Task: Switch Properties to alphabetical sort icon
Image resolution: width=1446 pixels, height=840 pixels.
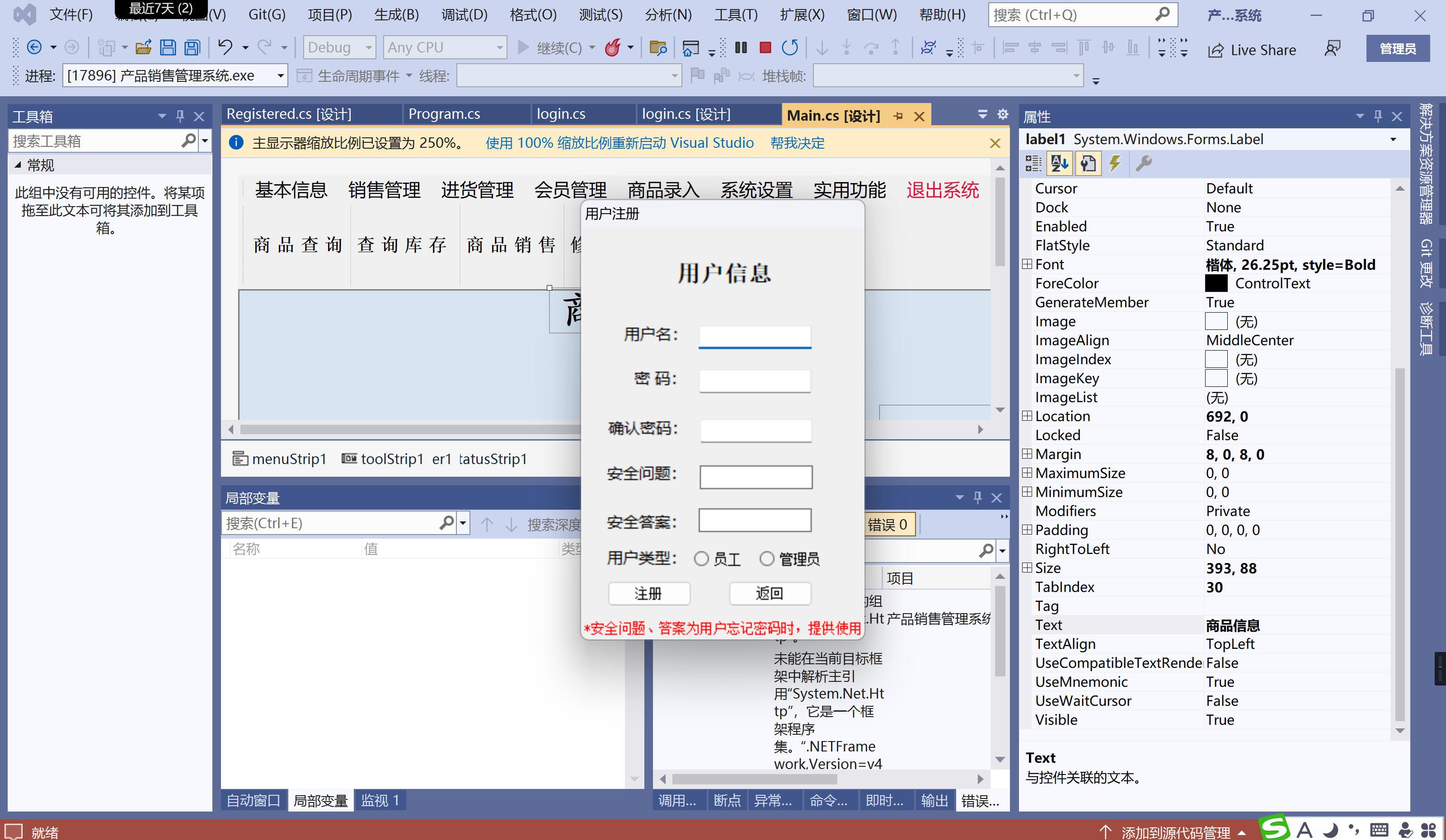Action: click(1061, 164)
